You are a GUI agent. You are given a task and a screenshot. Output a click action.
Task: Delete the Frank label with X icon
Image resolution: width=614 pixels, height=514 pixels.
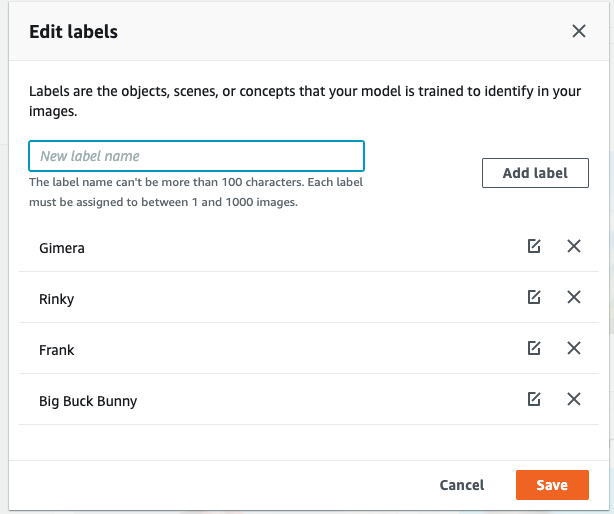(x=574, y=348)
